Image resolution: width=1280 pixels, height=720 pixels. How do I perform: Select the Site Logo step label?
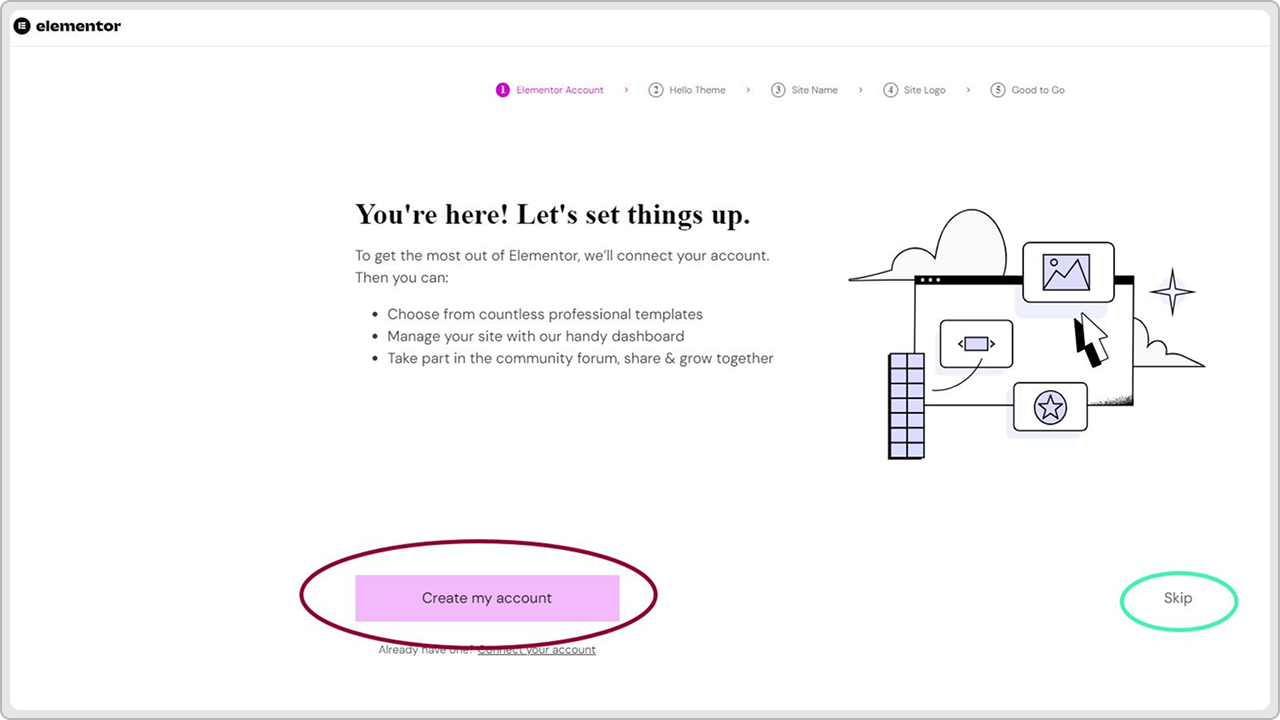(922, 89)
